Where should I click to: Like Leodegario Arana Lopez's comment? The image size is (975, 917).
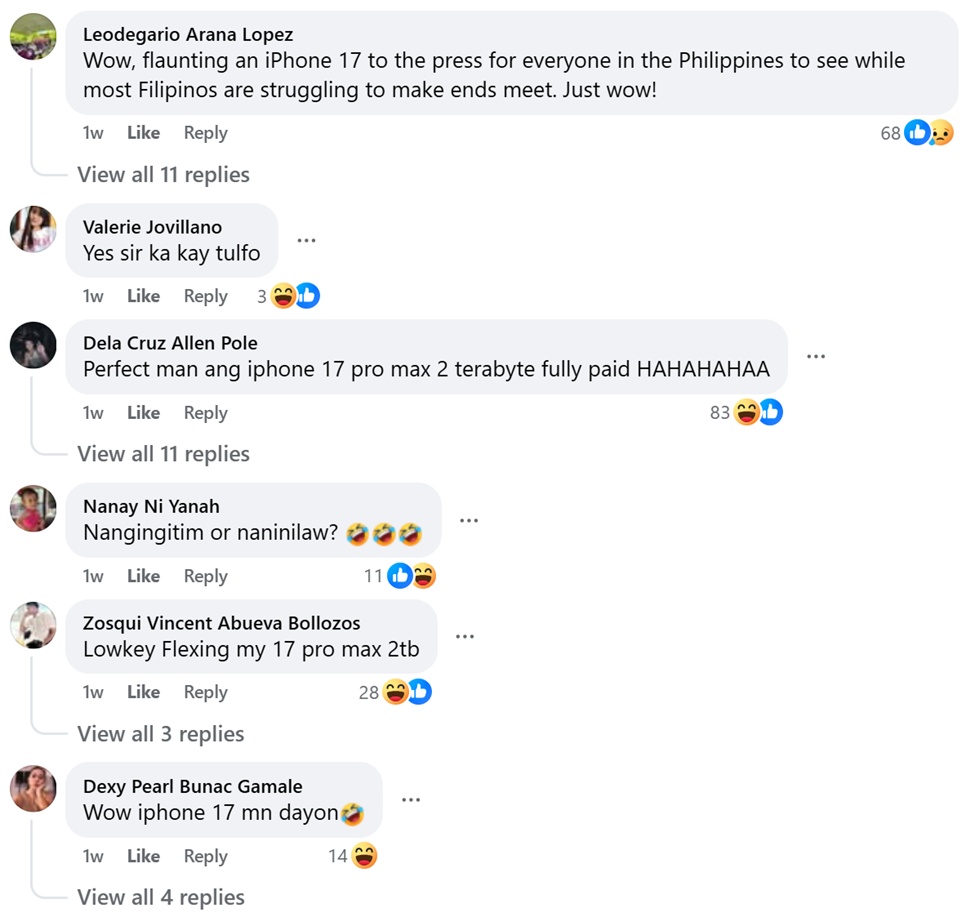click(144, 132)
